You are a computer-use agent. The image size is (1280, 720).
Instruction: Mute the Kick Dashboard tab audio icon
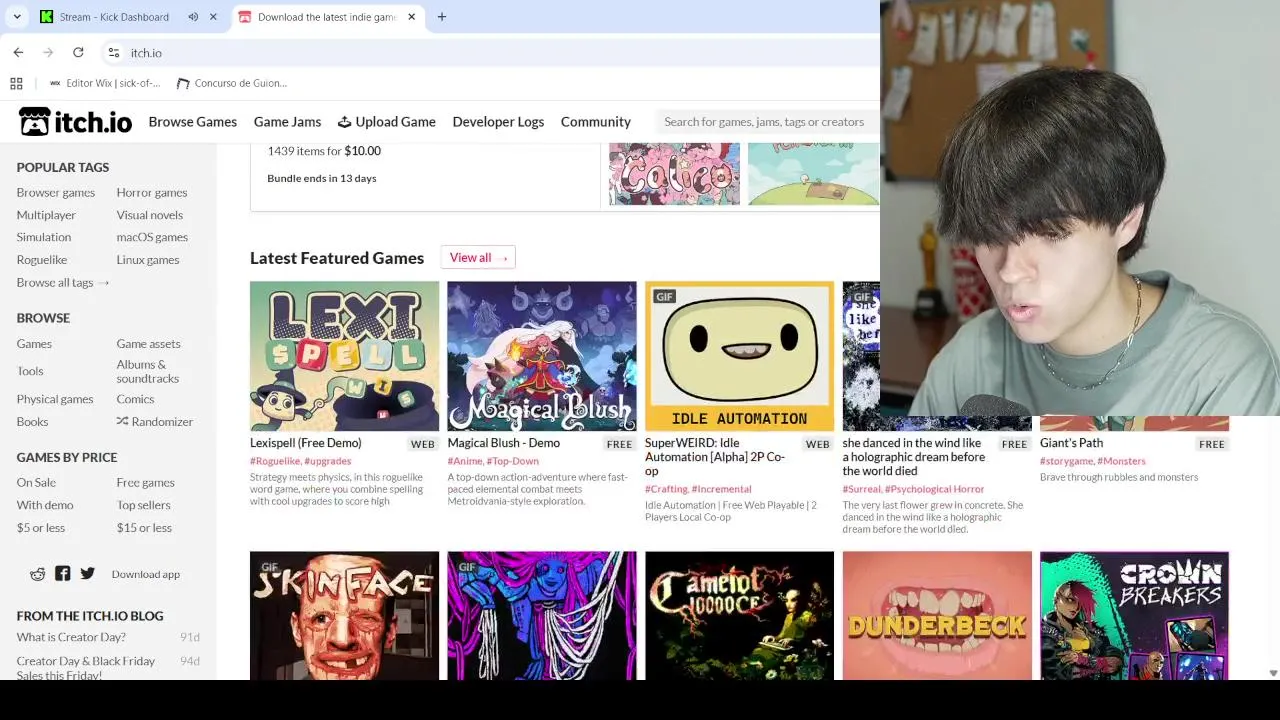[x=193, y=17]
